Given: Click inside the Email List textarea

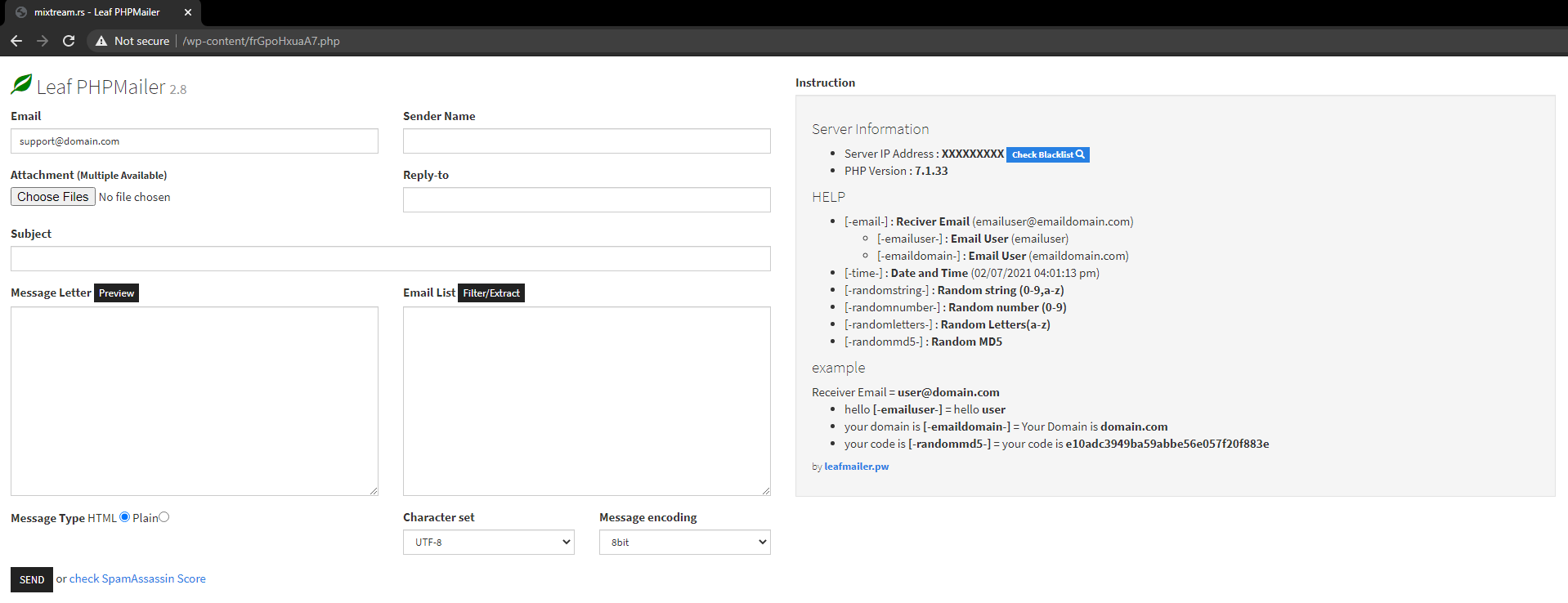Looking at the screenshot, I should [587, 401].
